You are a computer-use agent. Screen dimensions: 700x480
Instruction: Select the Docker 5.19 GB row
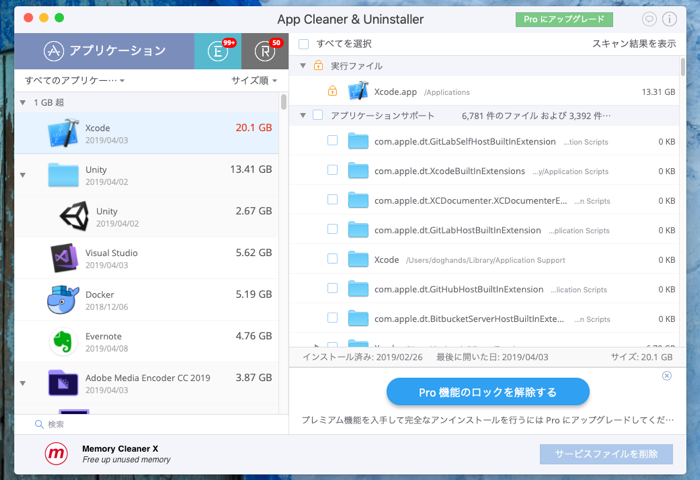(146, 300)
